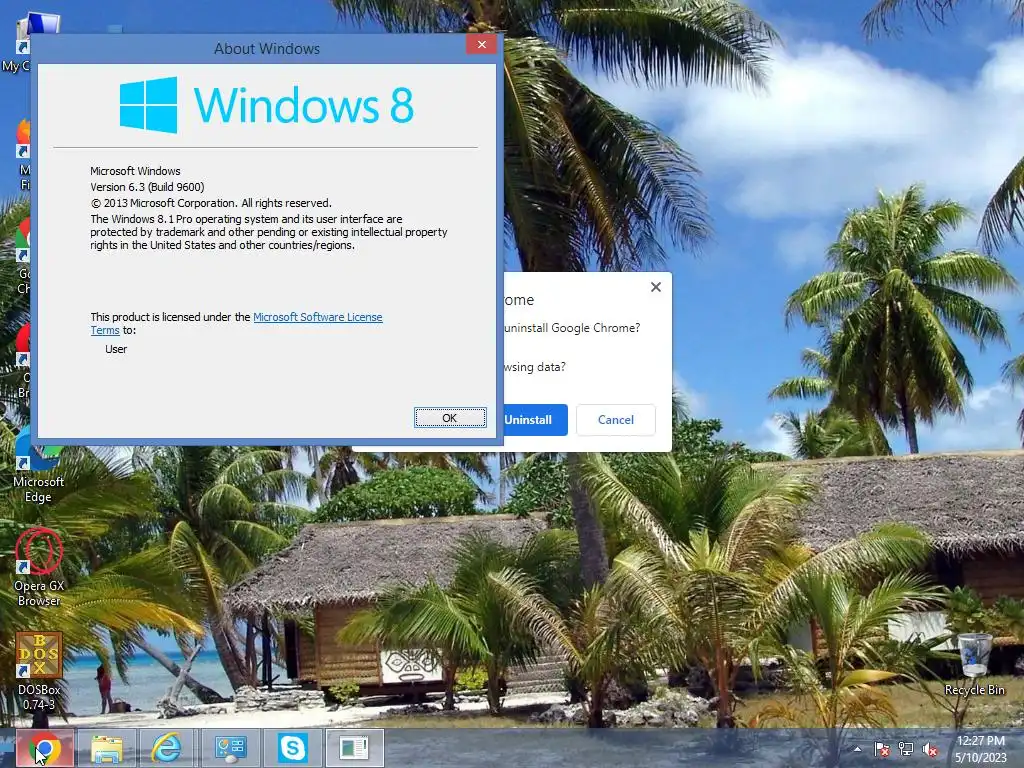Open Action Center flag icon
Screen dimensions: 1024x768
coord(882,750)
